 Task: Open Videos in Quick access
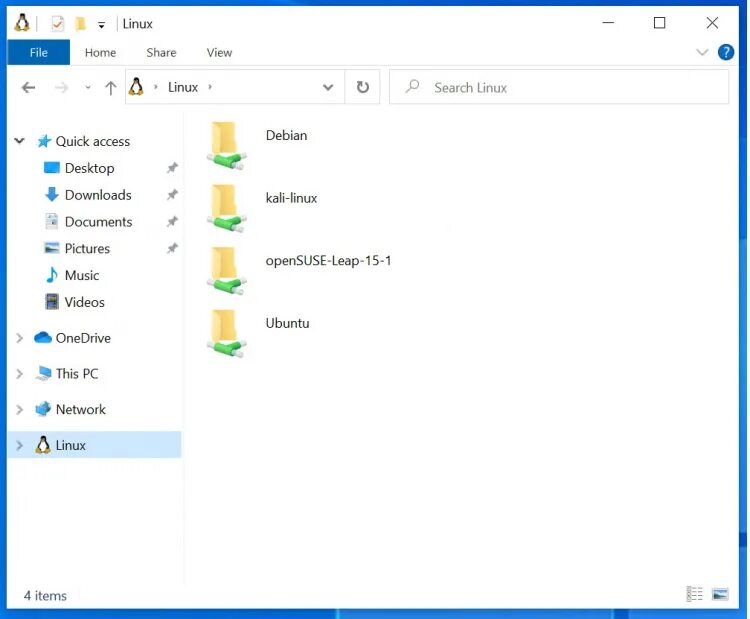(x=84, y=302)
